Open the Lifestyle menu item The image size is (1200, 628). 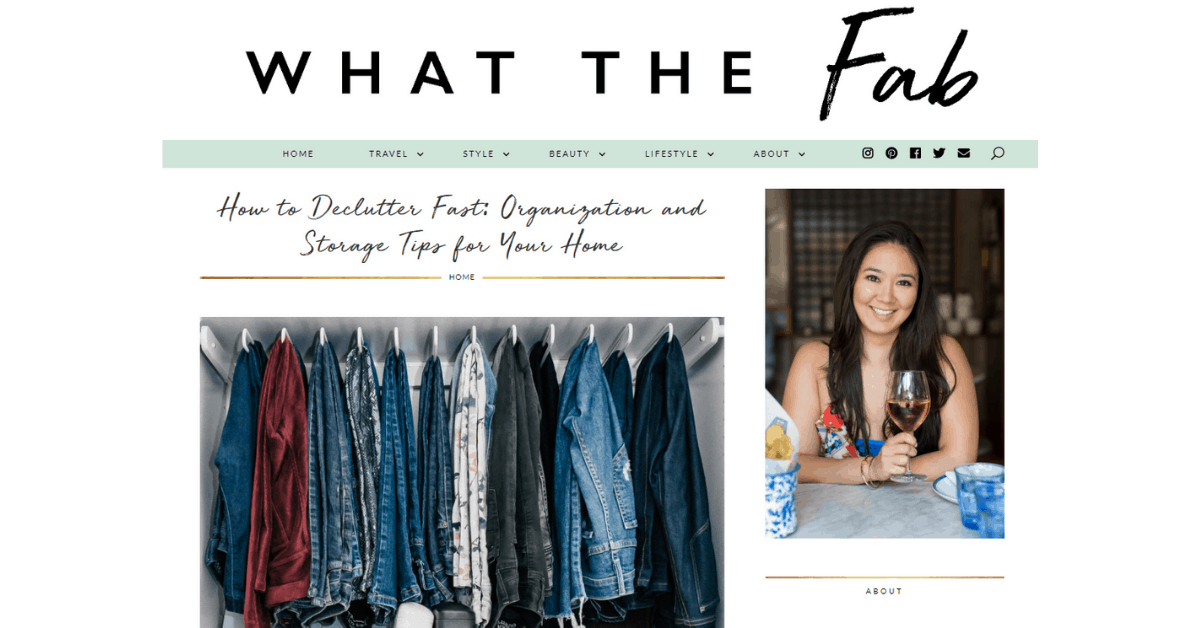[x=672, y=154]
